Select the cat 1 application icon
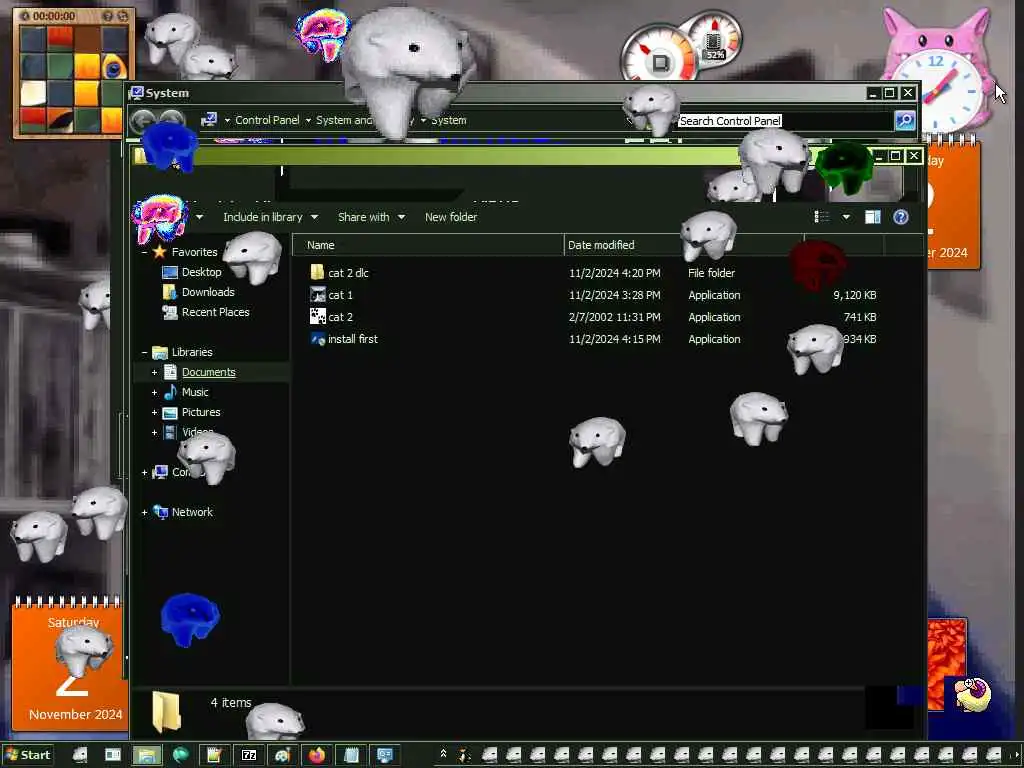 (x=317, y=295)
